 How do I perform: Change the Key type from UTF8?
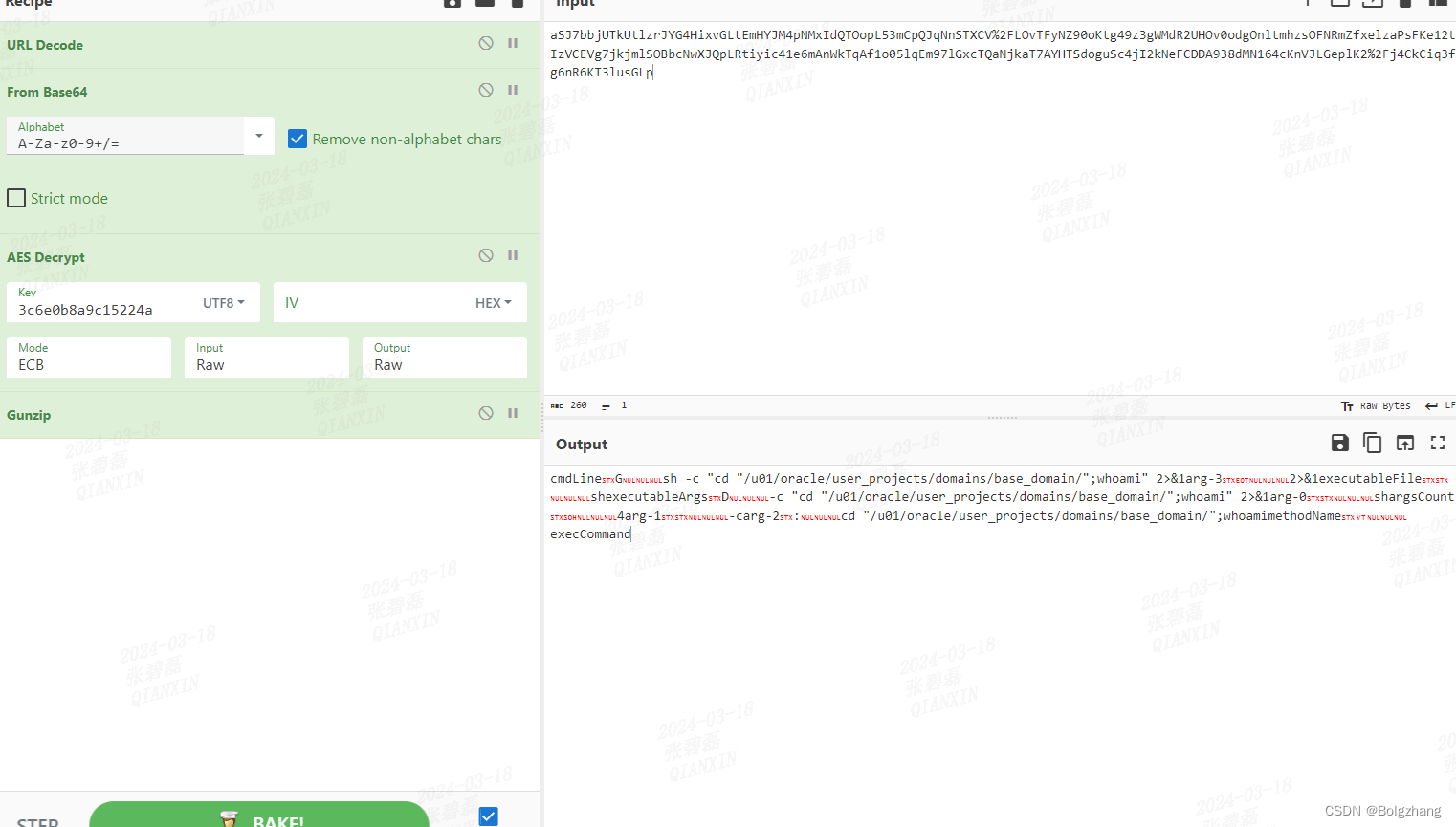click(x=223, y=302)
